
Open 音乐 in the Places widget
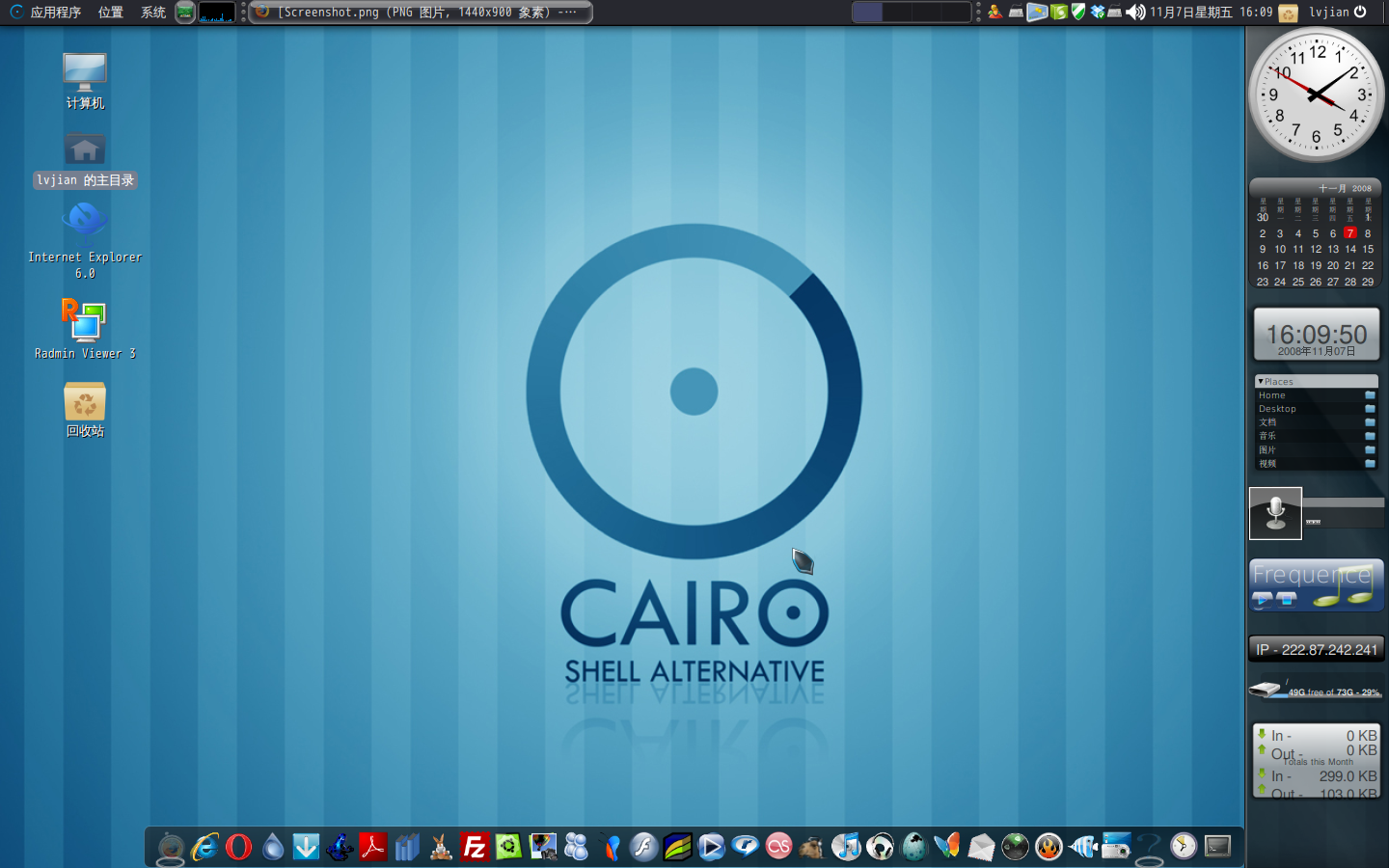(x=1317, y=436)
